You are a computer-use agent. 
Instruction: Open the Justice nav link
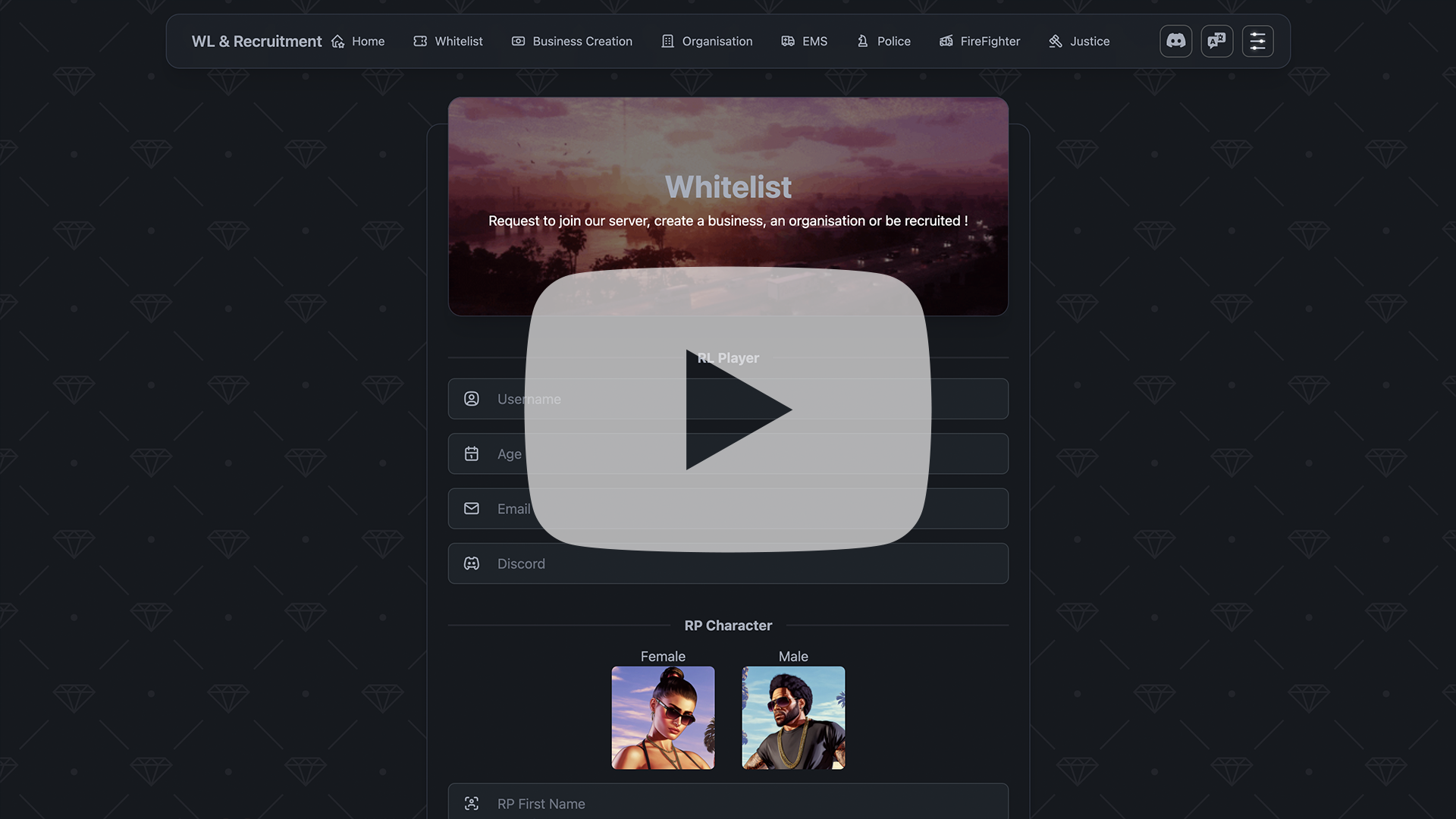click(1079, 41)
